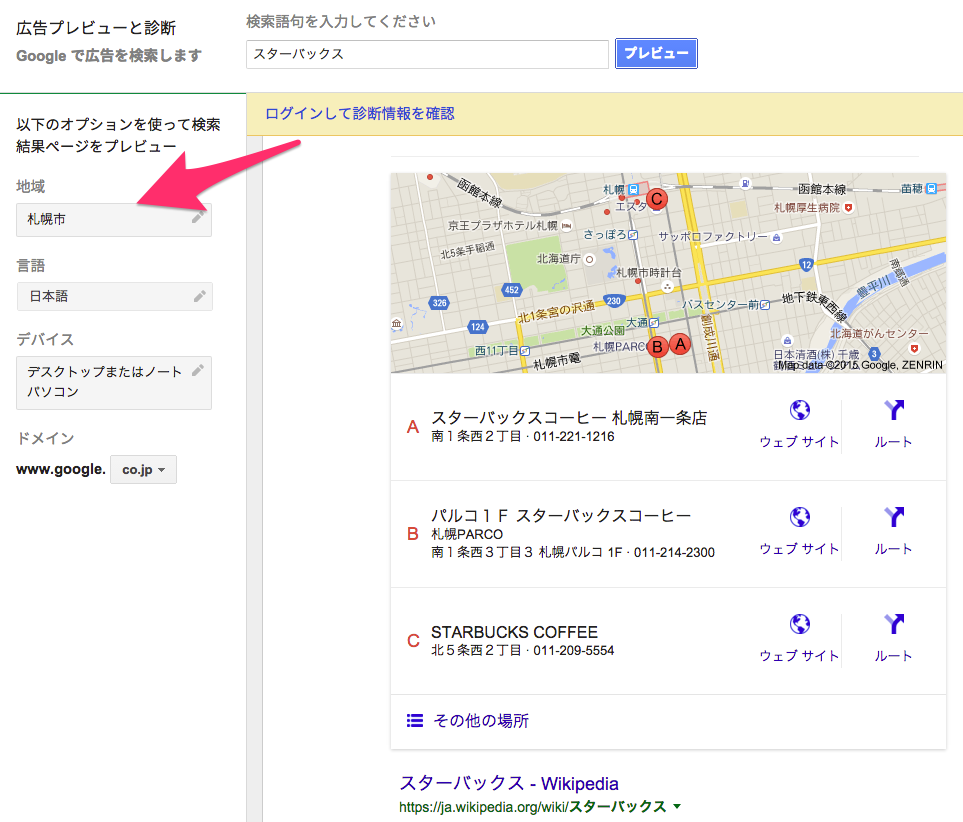Viewport: 963px width, 822px height.
Task: Click the red letter C beside STARBUCKS COFFEE
Action: point(413,641)
